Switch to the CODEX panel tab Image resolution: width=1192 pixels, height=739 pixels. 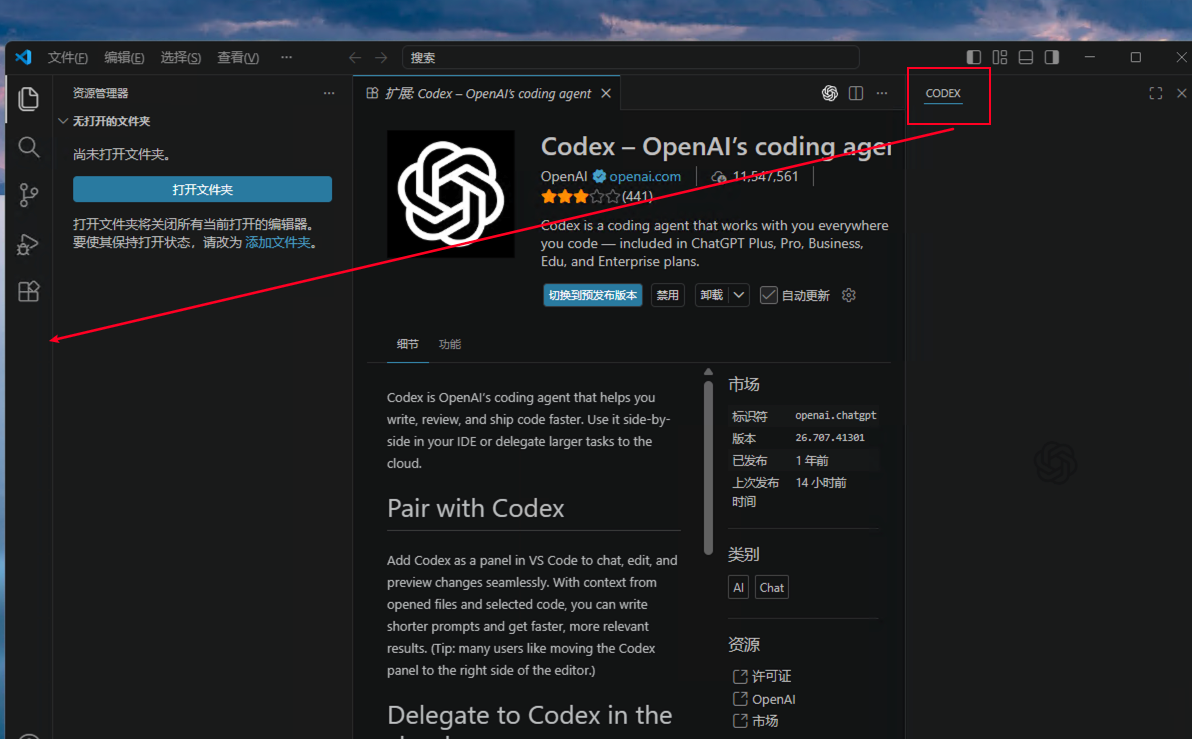tap(943, 94)
